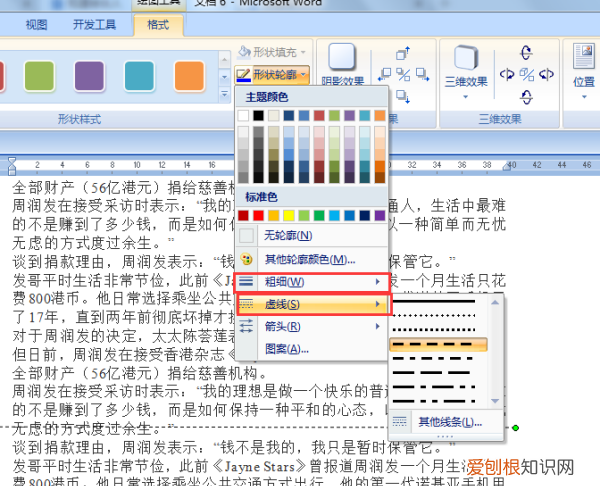This screenshot has width=600, height=486.
Task: Select the purple shape style swatch
Action: point(89,76)
